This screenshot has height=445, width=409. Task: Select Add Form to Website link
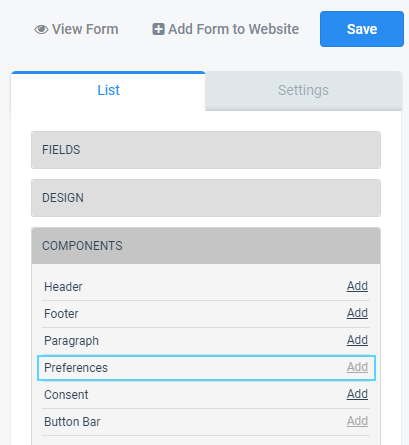[x=226, y=29]
